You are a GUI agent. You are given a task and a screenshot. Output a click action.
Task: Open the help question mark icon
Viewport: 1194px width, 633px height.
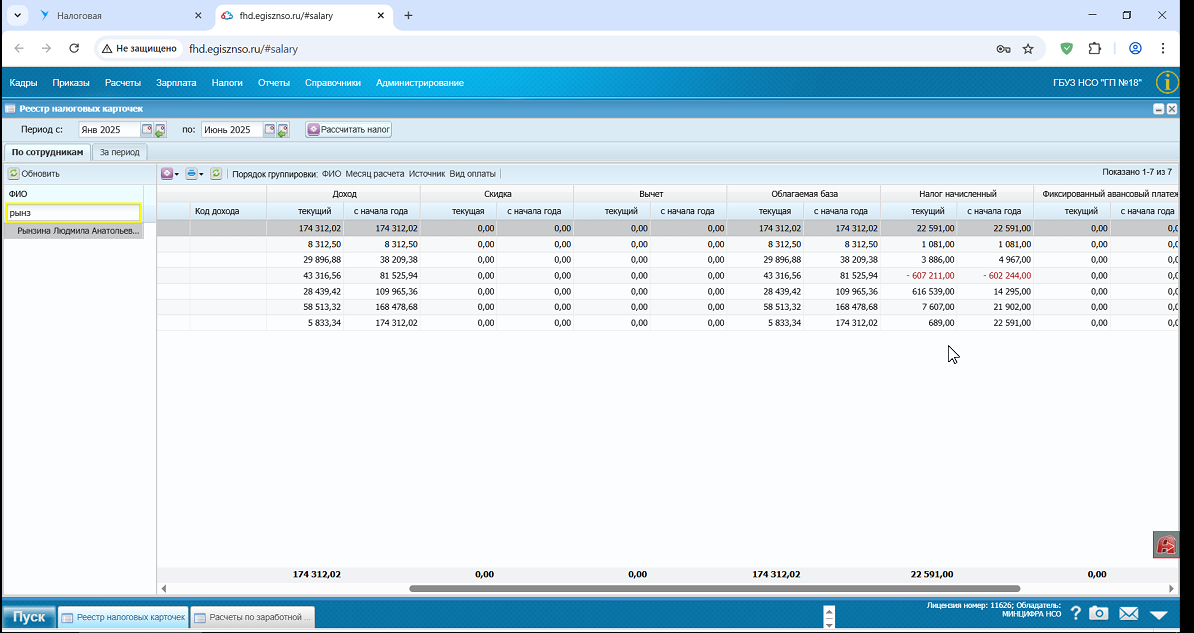pyautogui.click(x=1075, y=613)
